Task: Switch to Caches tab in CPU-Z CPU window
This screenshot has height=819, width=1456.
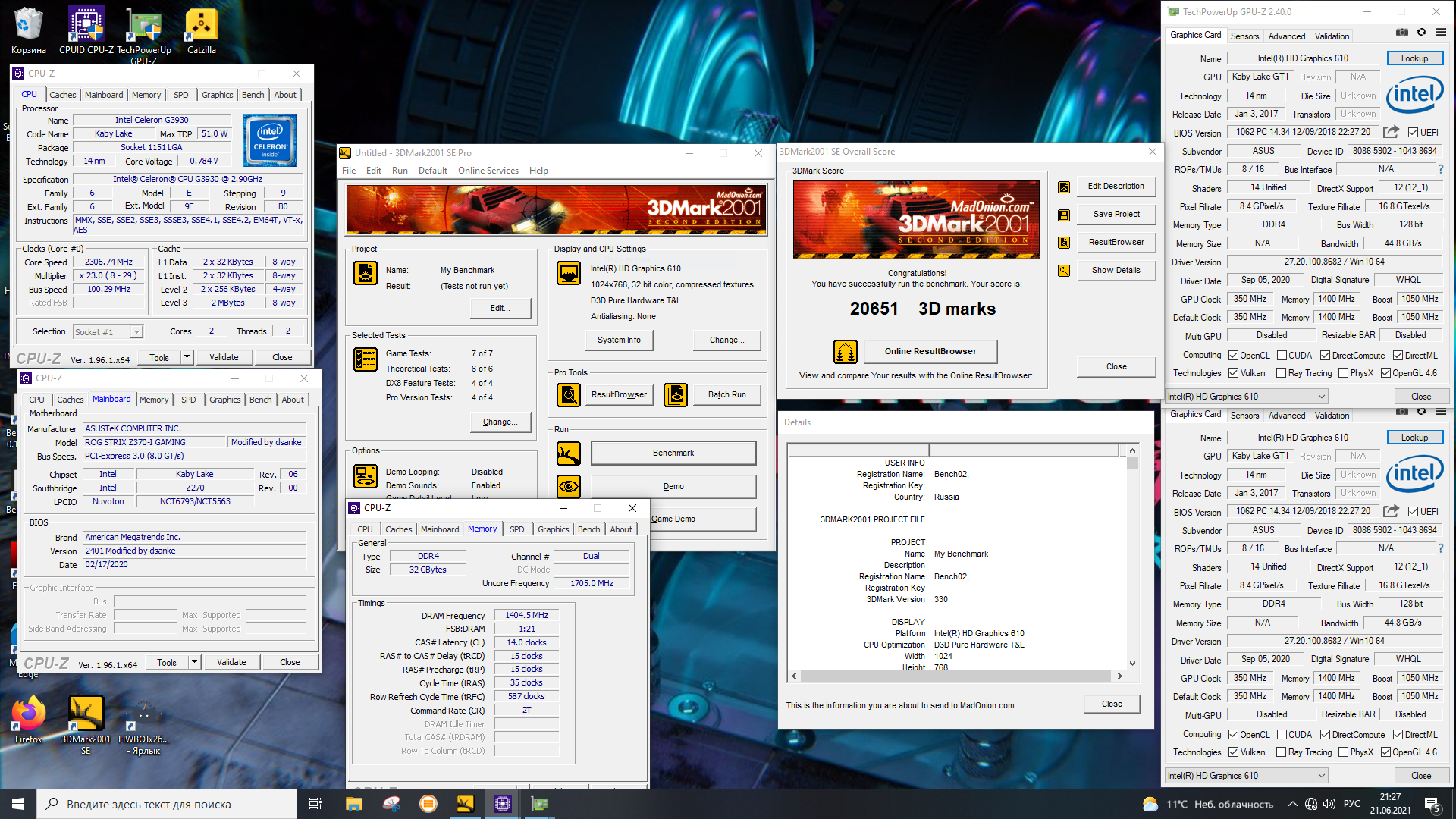Action: 63,95
